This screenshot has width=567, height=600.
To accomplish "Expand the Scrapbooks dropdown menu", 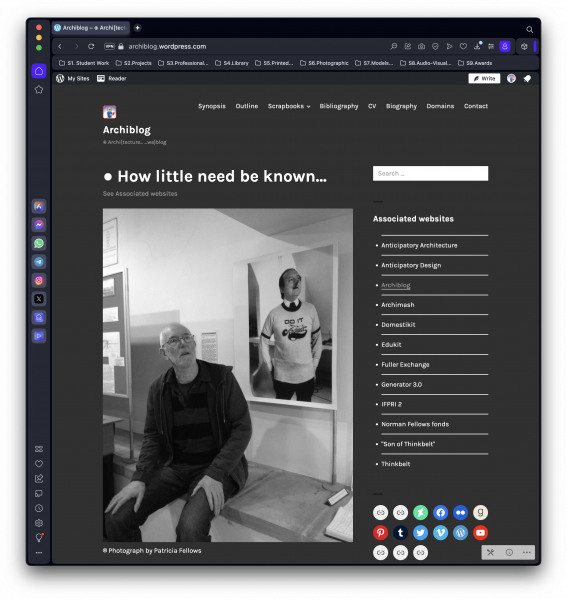I will coord(289,106).
